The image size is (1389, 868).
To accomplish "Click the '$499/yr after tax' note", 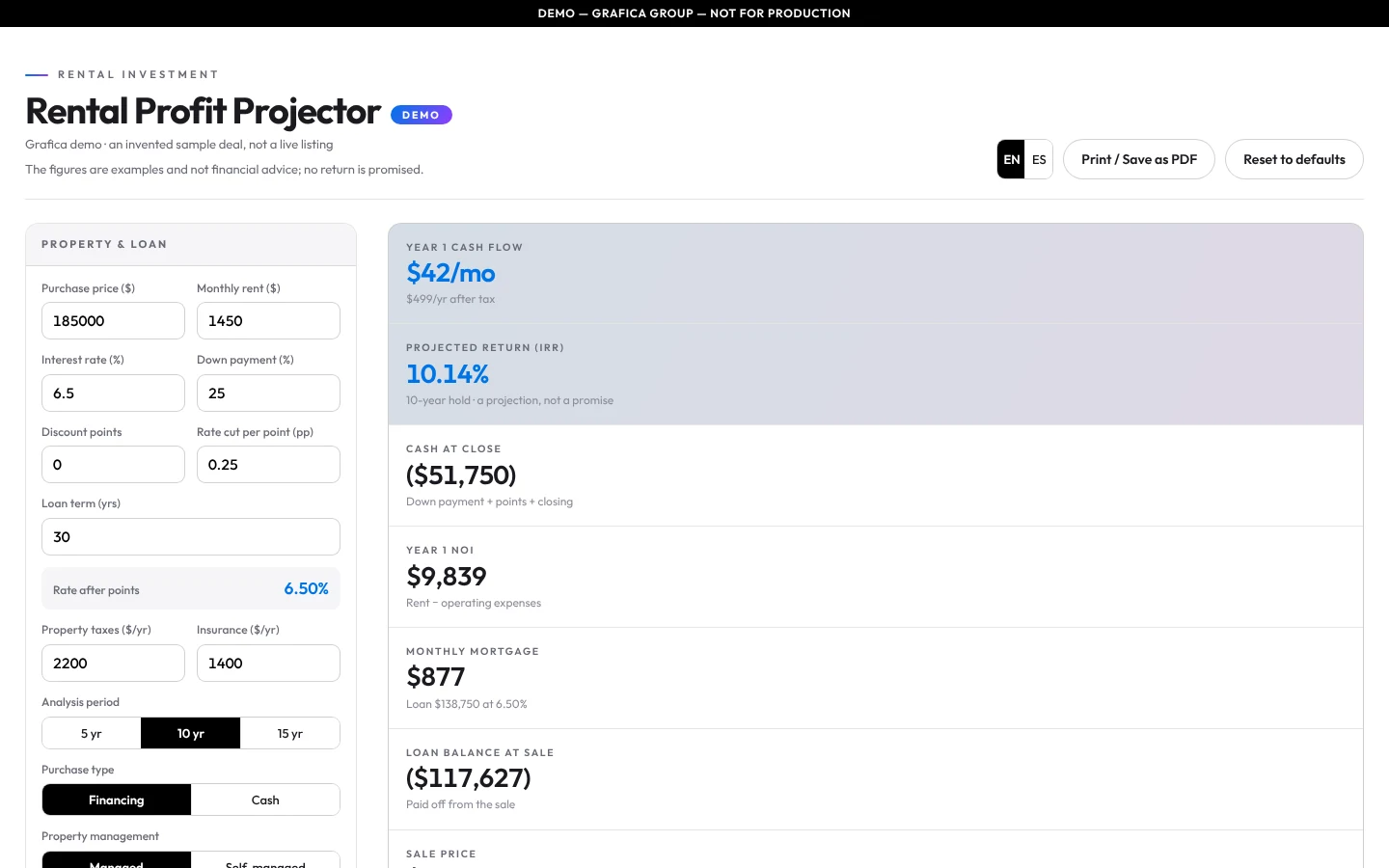I will [x=450, y=299].
